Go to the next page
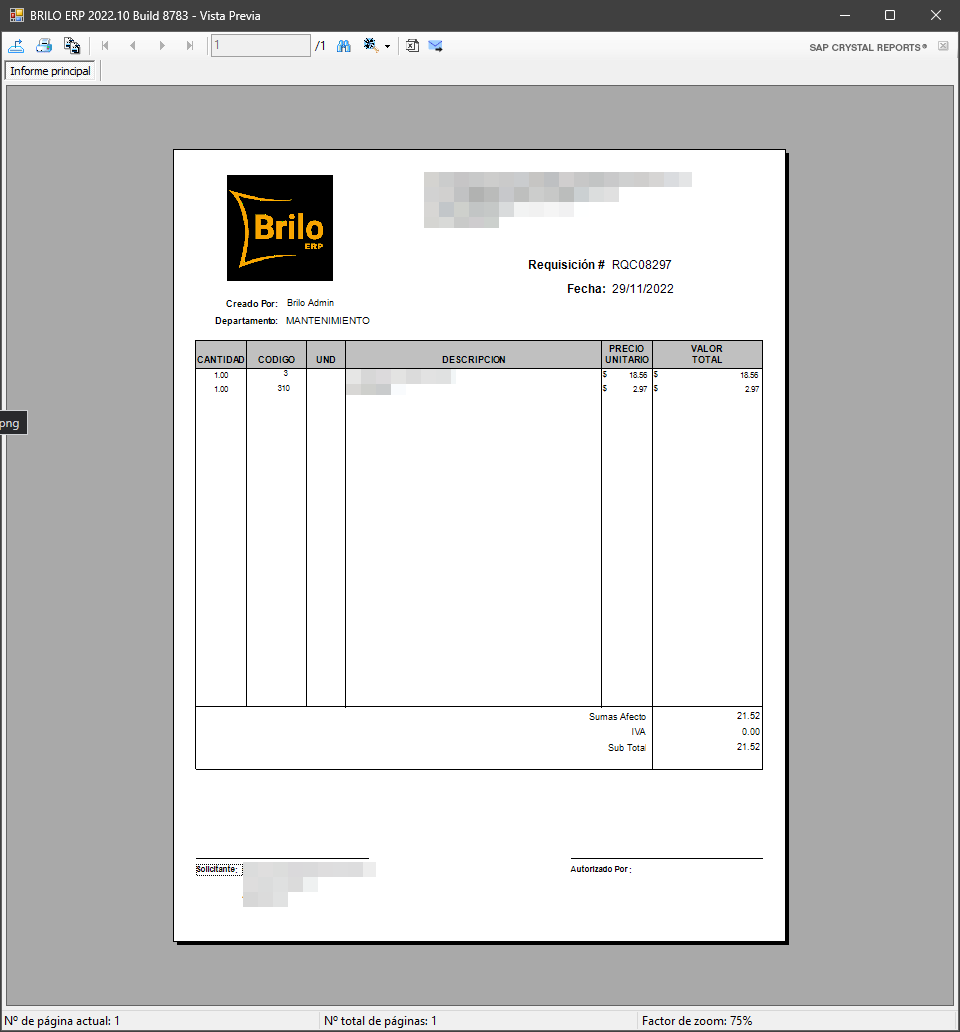The width and height of the screenshot is (960, 1032). [162, 45]
